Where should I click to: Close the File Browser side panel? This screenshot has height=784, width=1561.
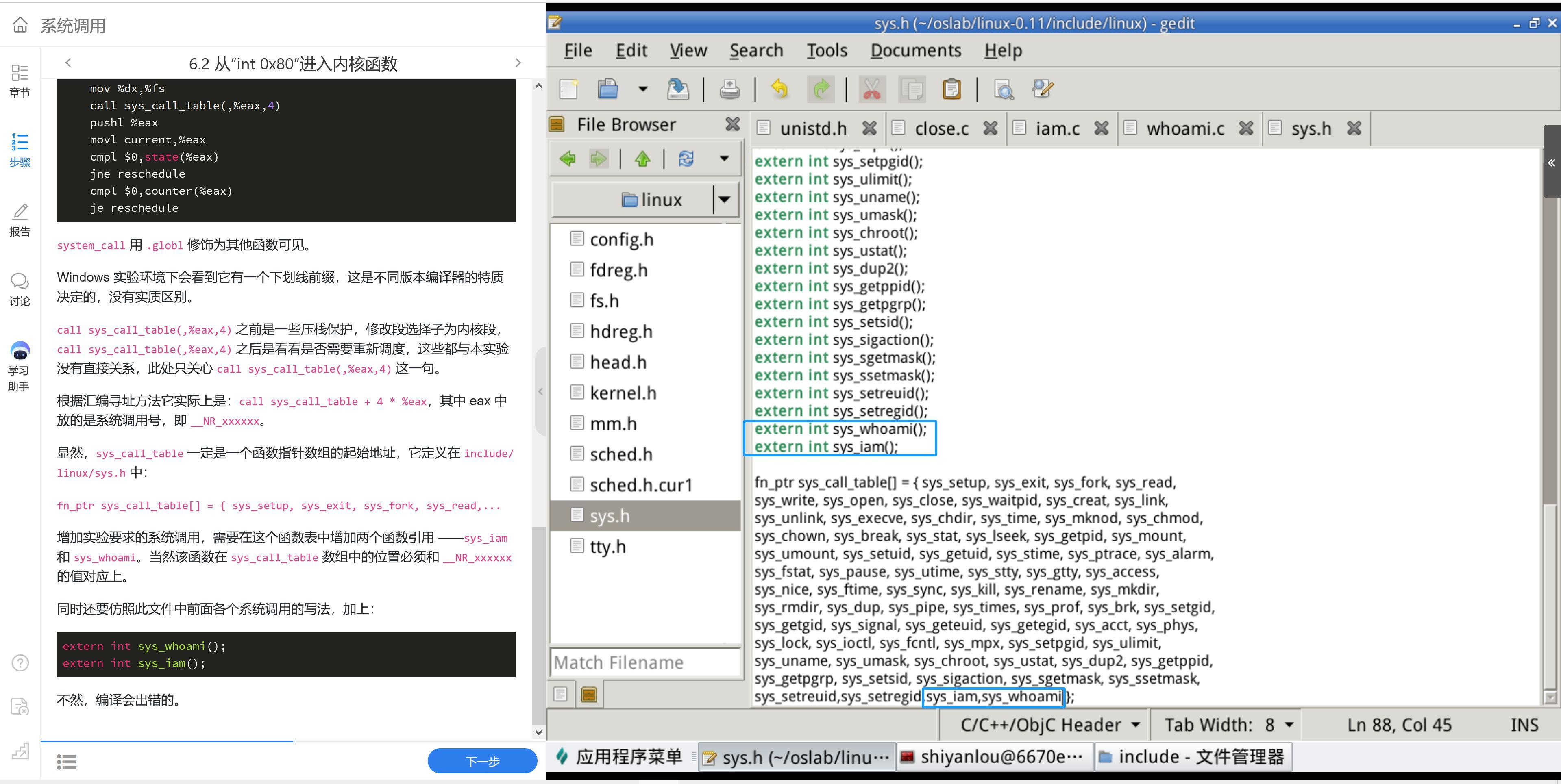click(733, 125)
